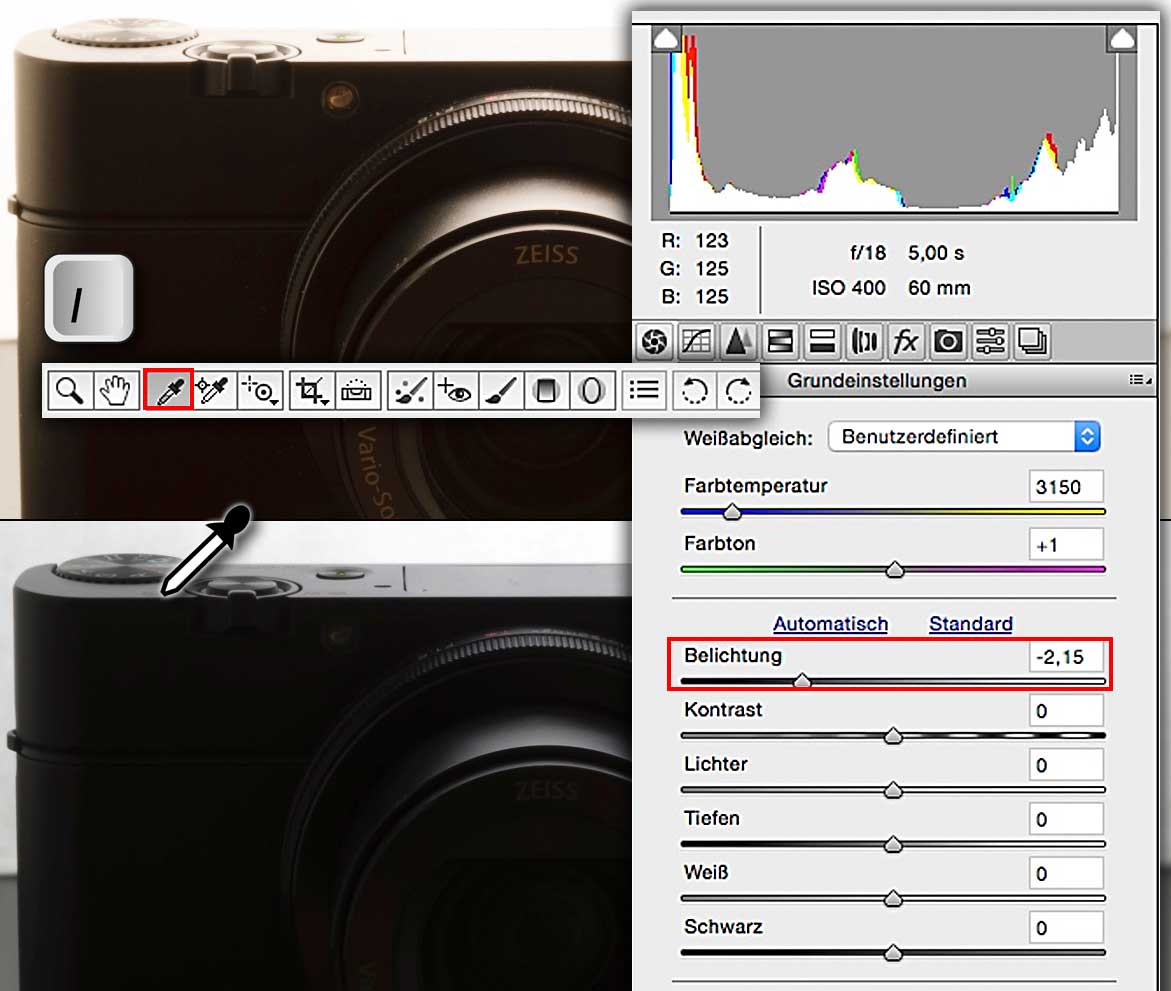Select the Straighten tool
Viewport: 1171px width, 991px height.
click(357, 388)
